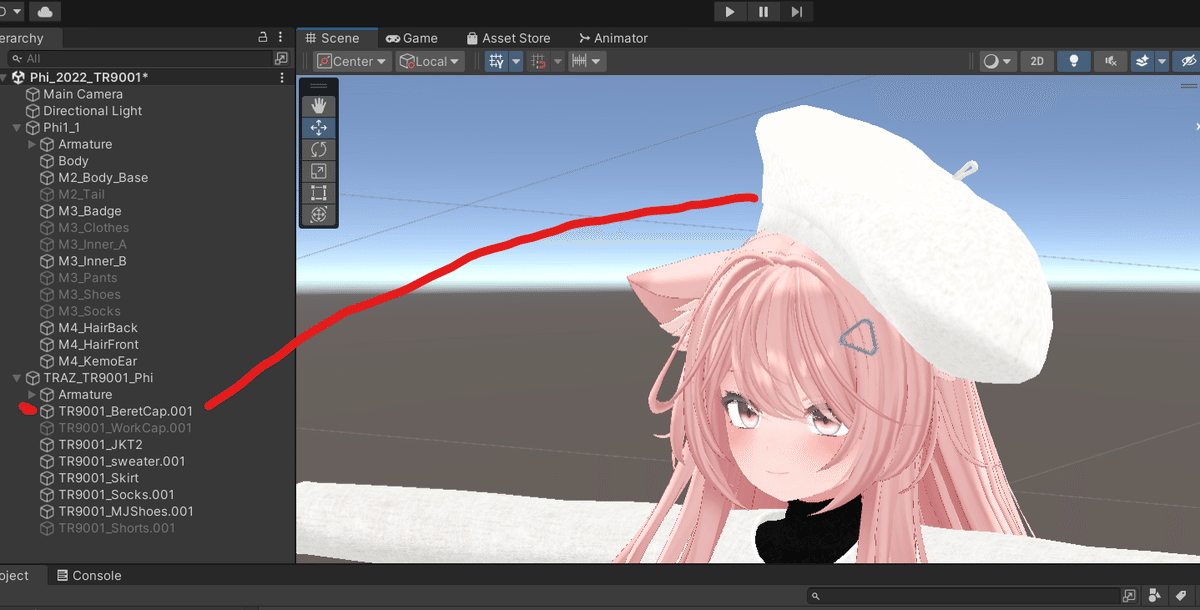
Task: Collapse the Phi_2022_TR9001 scene
Action: tap(4, 77)
